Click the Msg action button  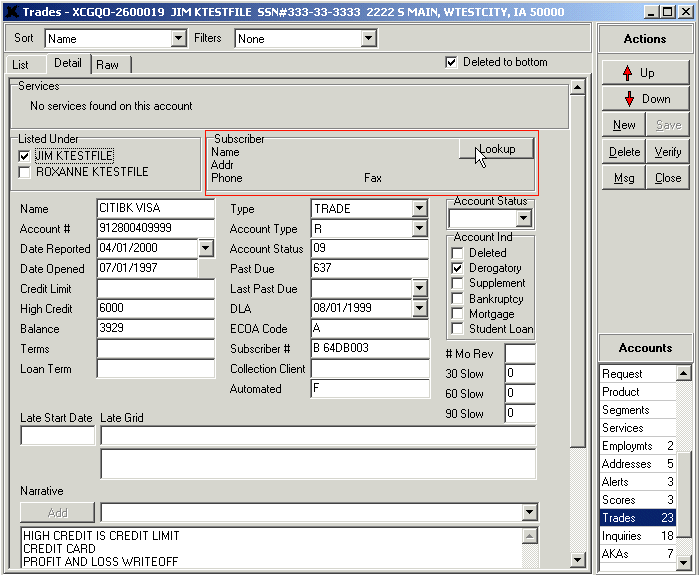(x=624, y=178)
